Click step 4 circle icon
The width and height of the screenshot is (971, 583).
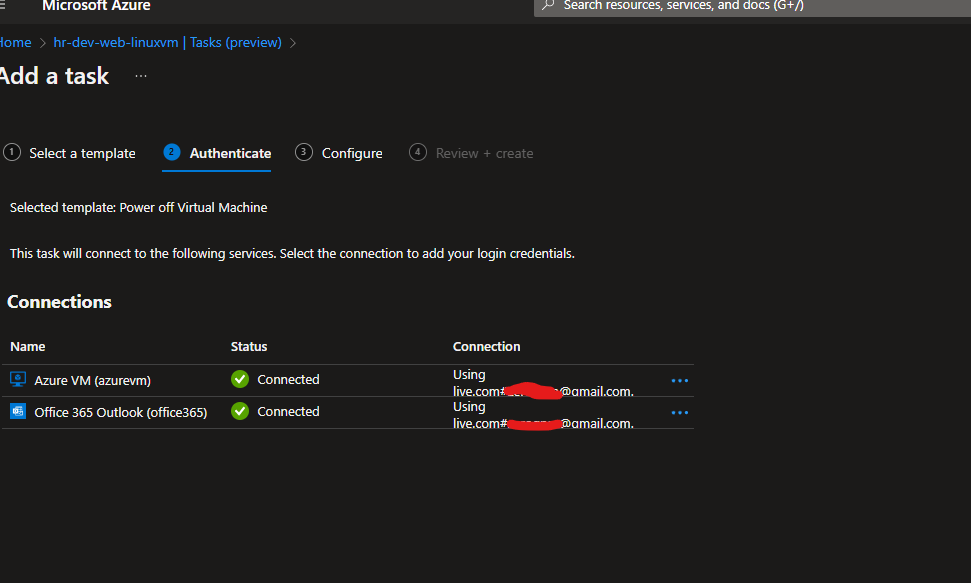(x=417, y=152)
